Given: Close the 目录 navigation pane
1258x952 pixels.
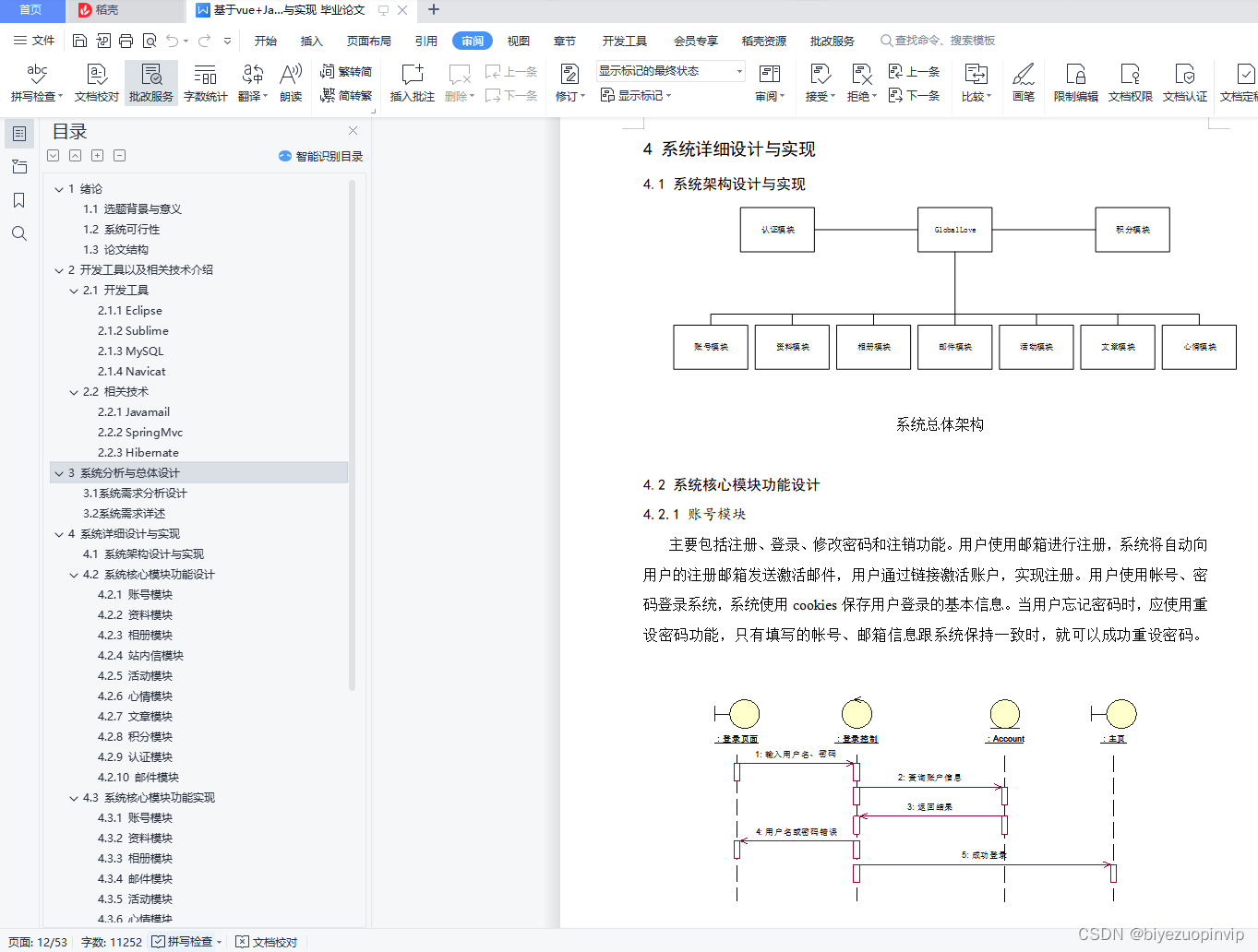Looking at the screenshot, I should point(353,131).
